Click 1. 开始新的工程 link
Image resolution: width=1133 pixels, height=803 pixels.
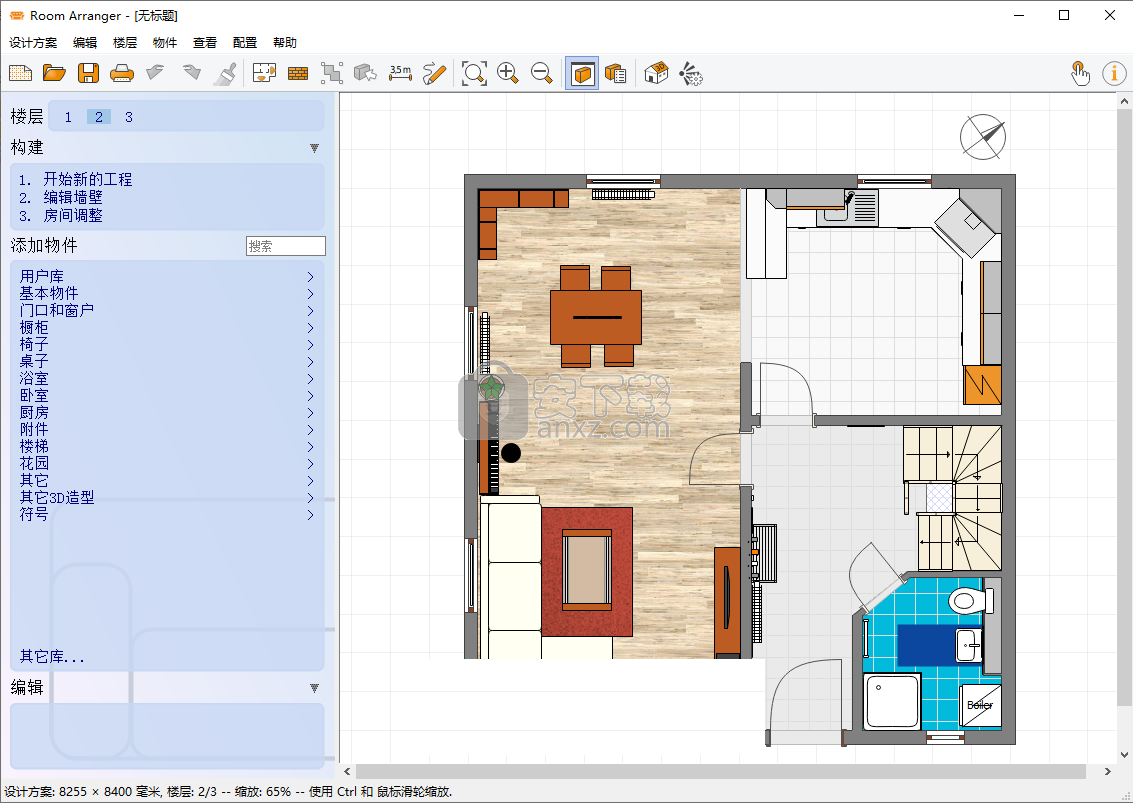(76, 179)
